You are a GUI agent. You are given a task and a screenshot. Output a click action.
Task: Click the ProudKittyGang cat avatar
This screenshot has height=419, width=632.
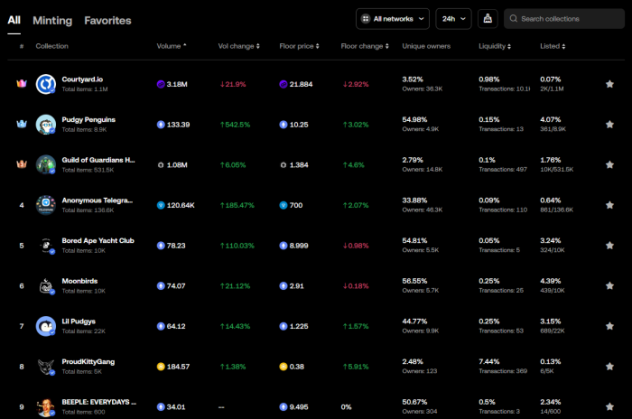click(x=46, y=367)
